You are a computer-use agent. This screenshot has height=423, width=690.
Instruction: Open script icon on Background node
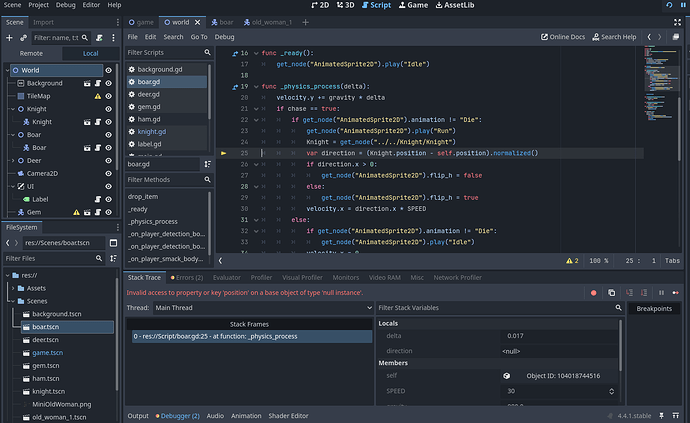(x=98, y=83)
